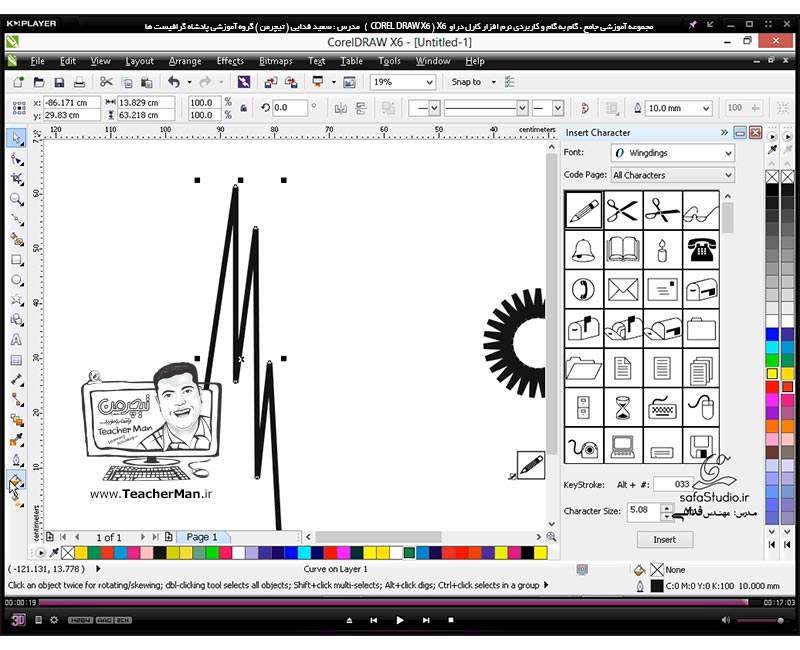Select the Shape edit tool
The image size is (800, 650).
click(16, 159)
